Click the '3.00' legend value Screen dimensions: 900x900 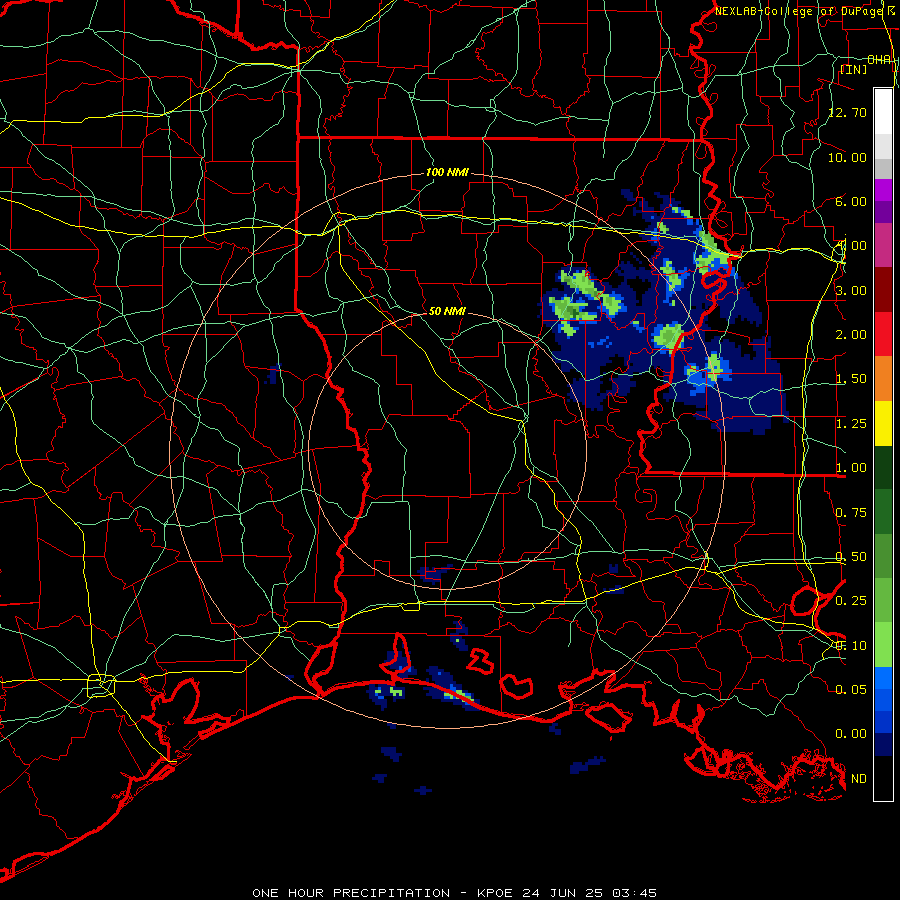click(x=851, y=290)
